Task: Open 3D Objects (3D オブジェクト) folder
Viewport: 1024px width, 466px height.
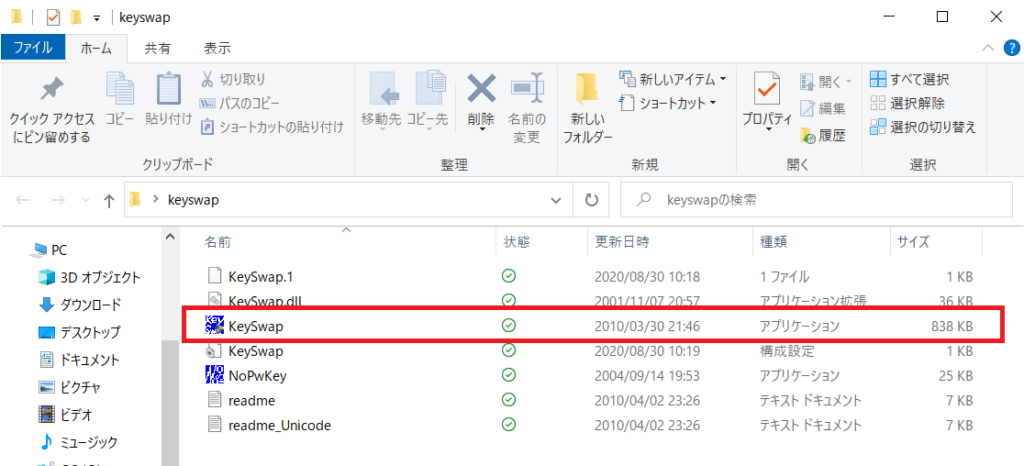Action: coord(89,277)
